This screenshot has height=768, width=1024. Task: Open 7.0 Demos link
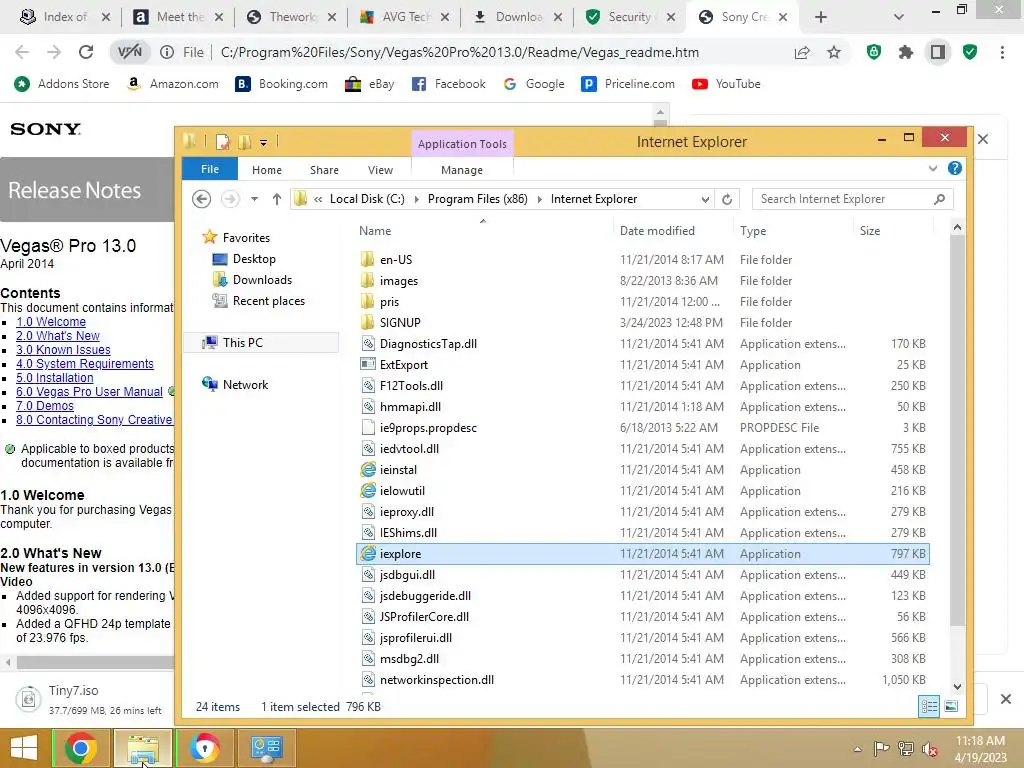(45, 406)
